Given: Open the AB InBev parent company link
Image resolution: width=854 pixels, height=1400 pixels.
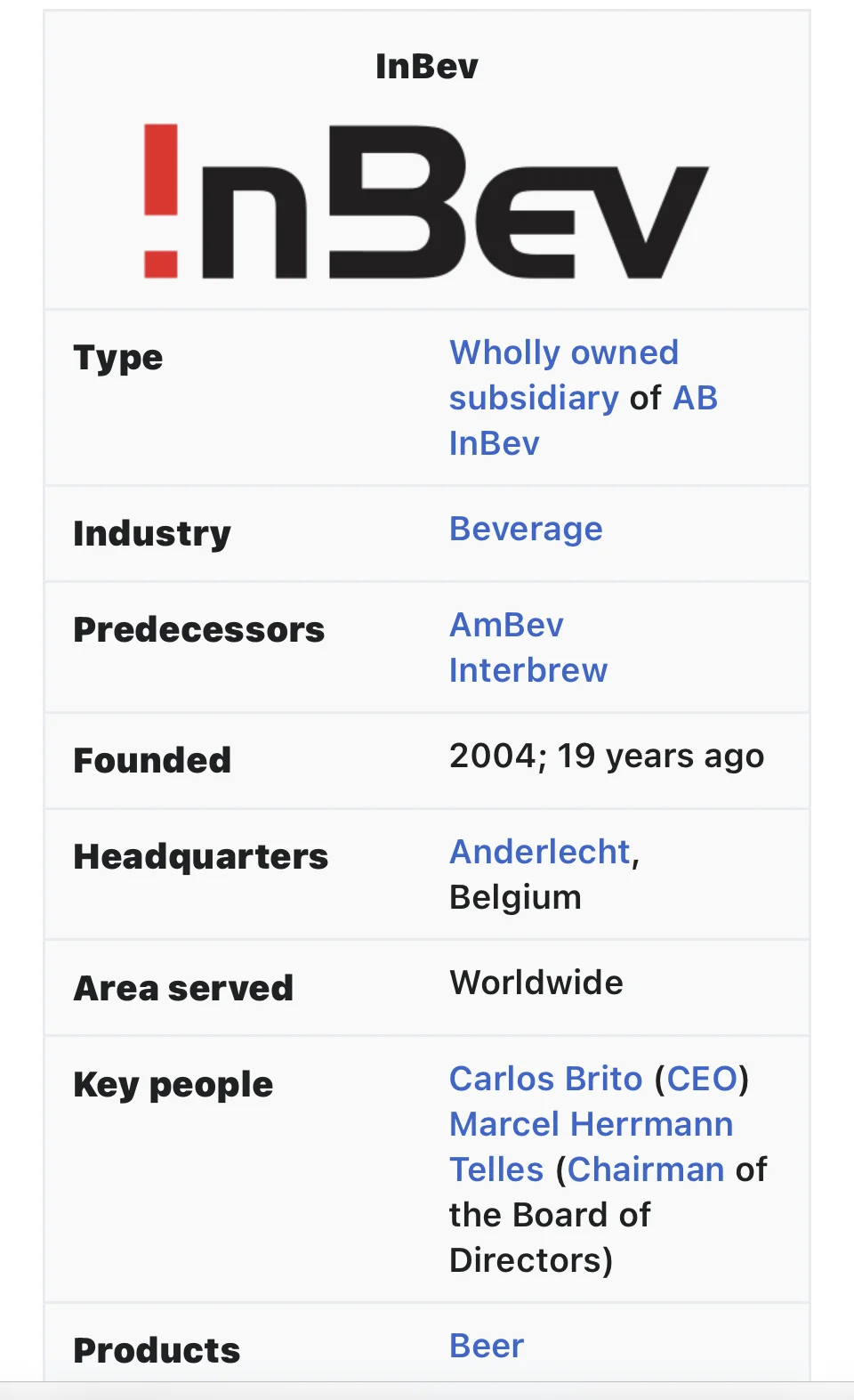Looking at the screenshot, I should click(x=694, y=398).
